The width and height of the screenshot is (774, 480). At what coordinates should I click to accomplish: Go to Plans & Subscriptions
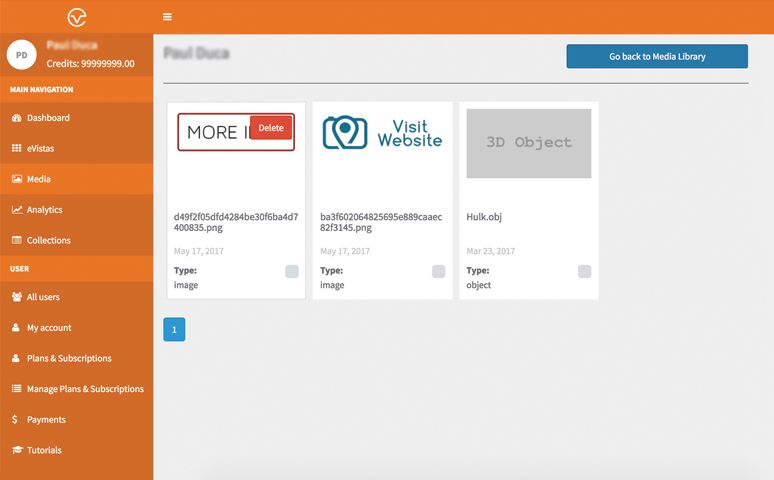[69, 358]
